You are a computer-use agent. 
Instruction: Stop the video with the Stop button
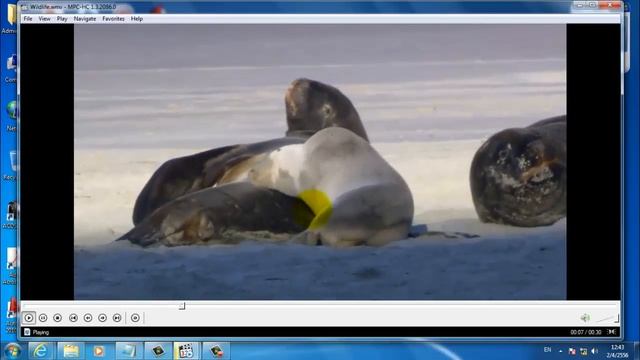(58, 318)
